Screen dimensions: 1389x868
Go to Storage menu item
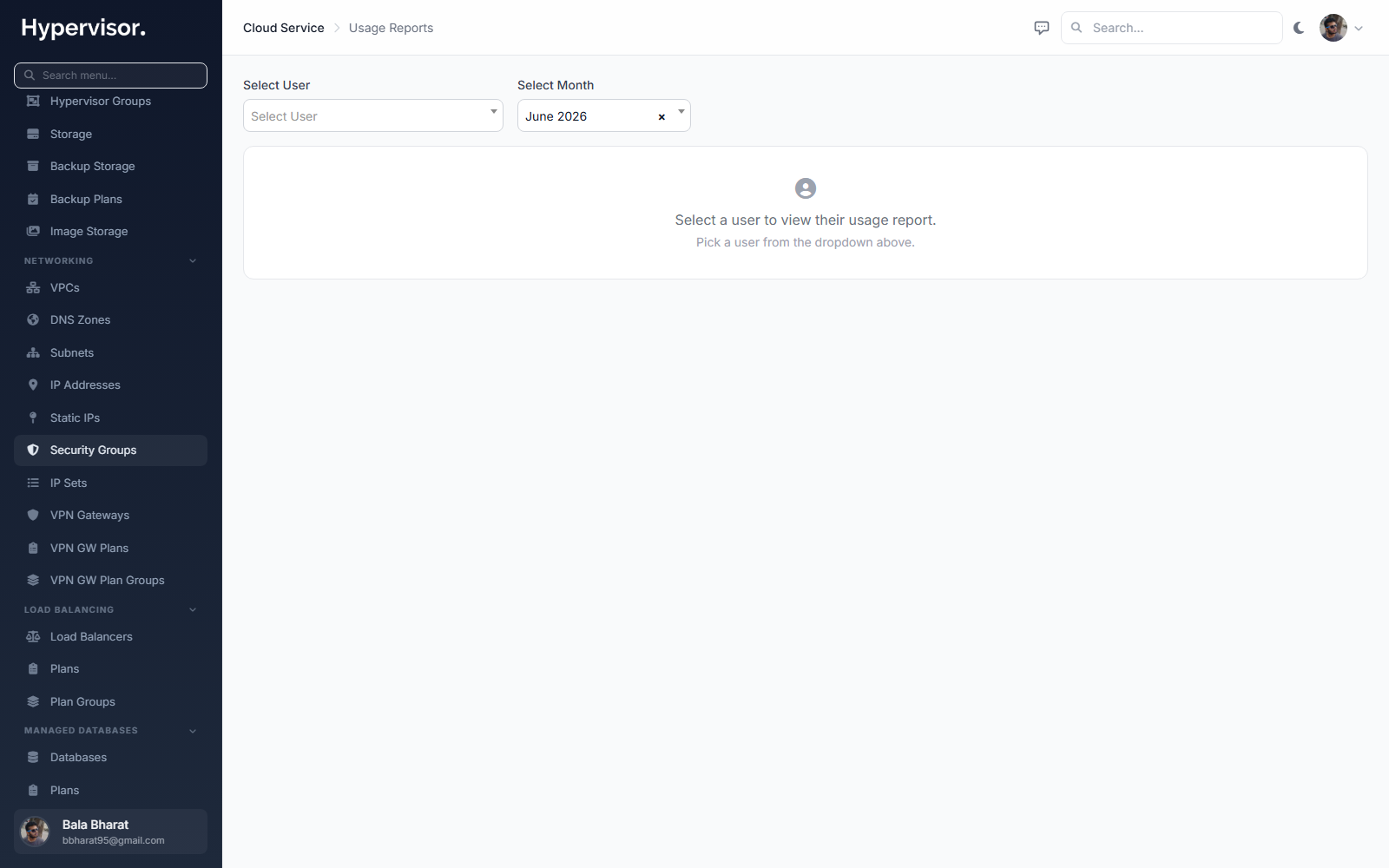point(110,134)
